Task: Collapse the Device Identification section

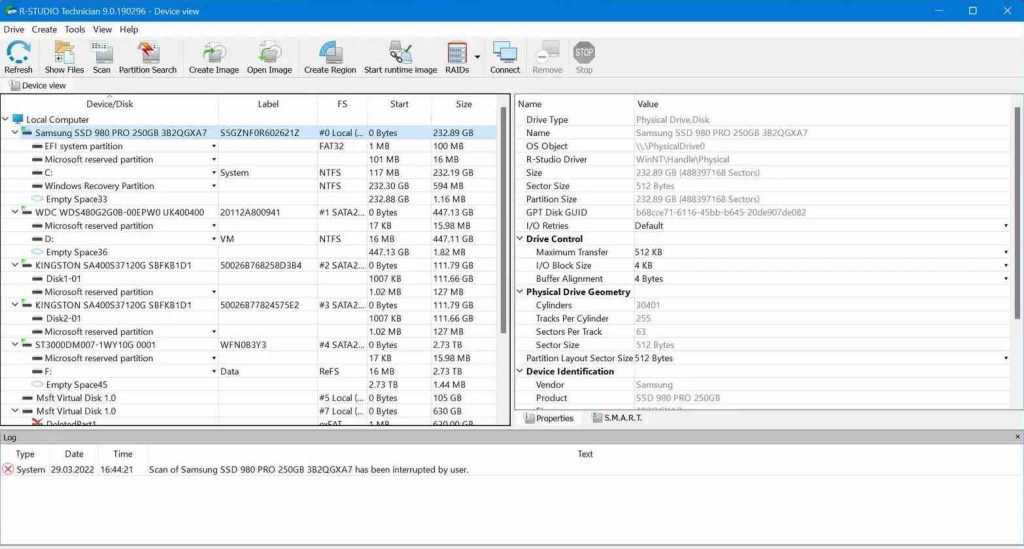Action: click(x=520, y=371)
